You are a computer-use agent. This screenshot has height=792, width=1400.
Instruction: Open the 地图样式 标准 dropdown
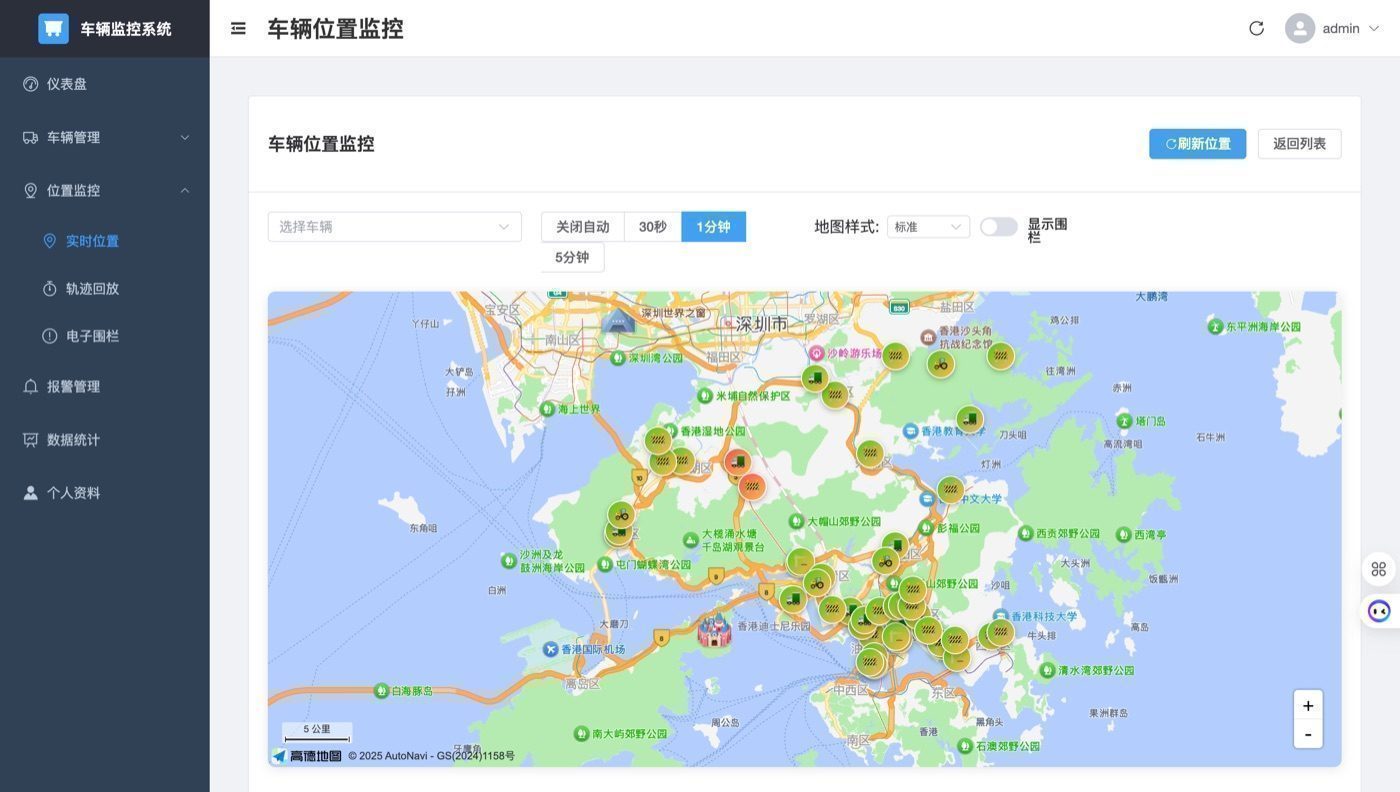coord(928,227)
